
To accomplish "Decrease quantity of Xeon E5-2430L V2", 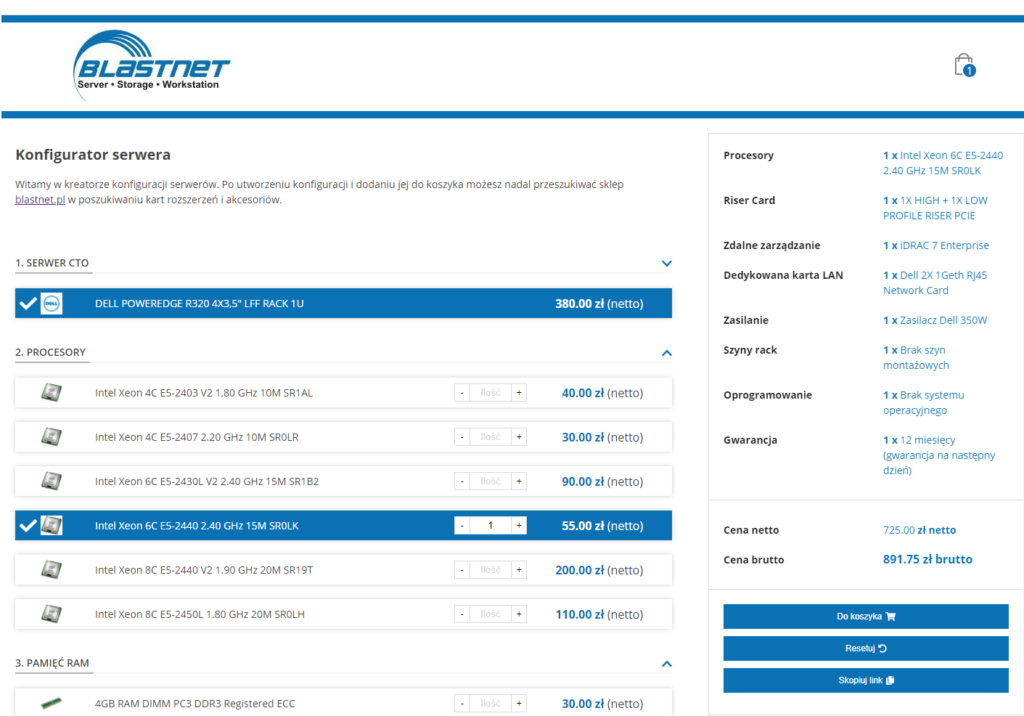I will (462, 481).
